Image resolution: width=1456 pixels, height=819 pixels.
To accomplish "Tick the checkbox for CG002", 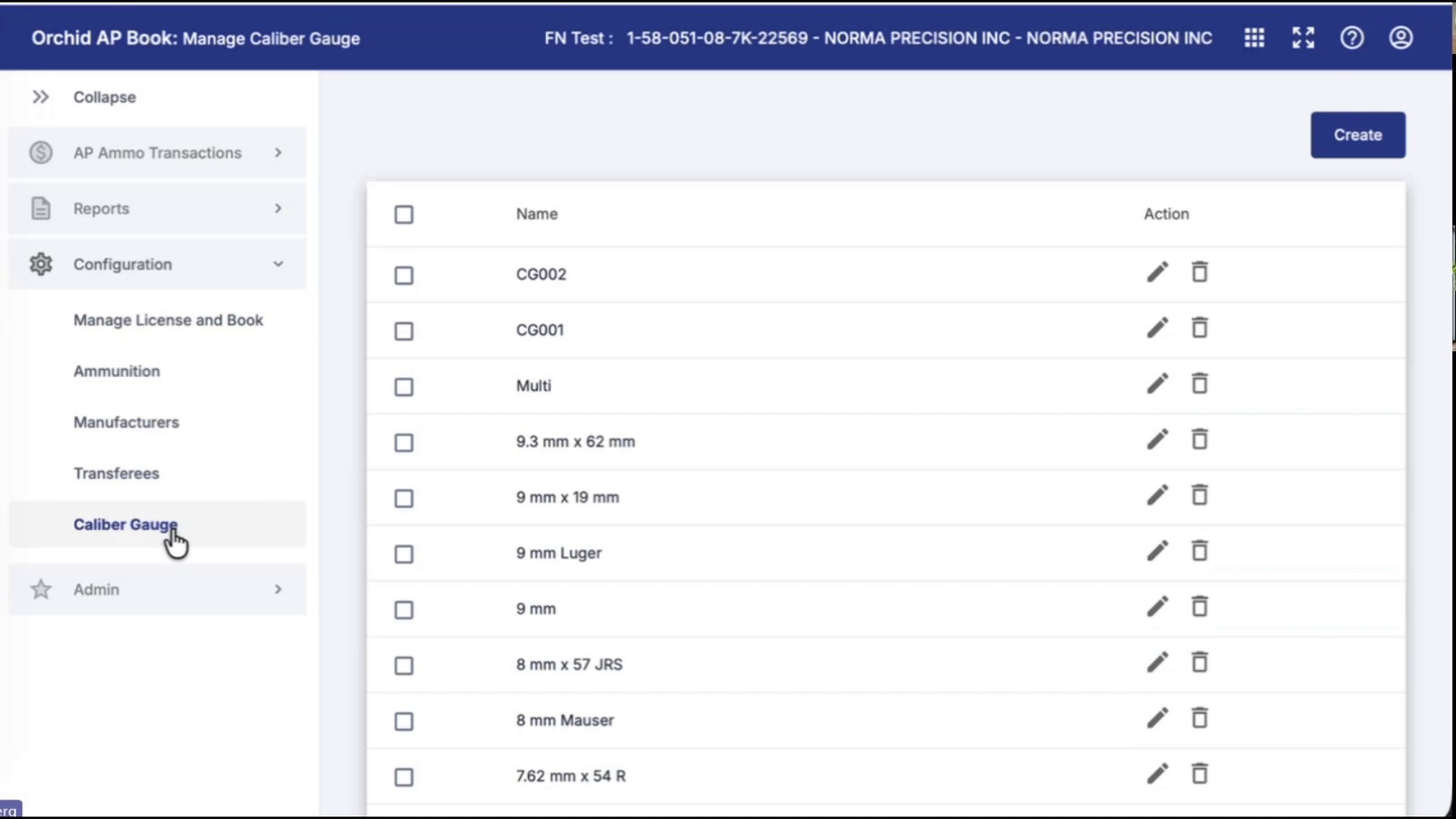I will tap(404, 276).
